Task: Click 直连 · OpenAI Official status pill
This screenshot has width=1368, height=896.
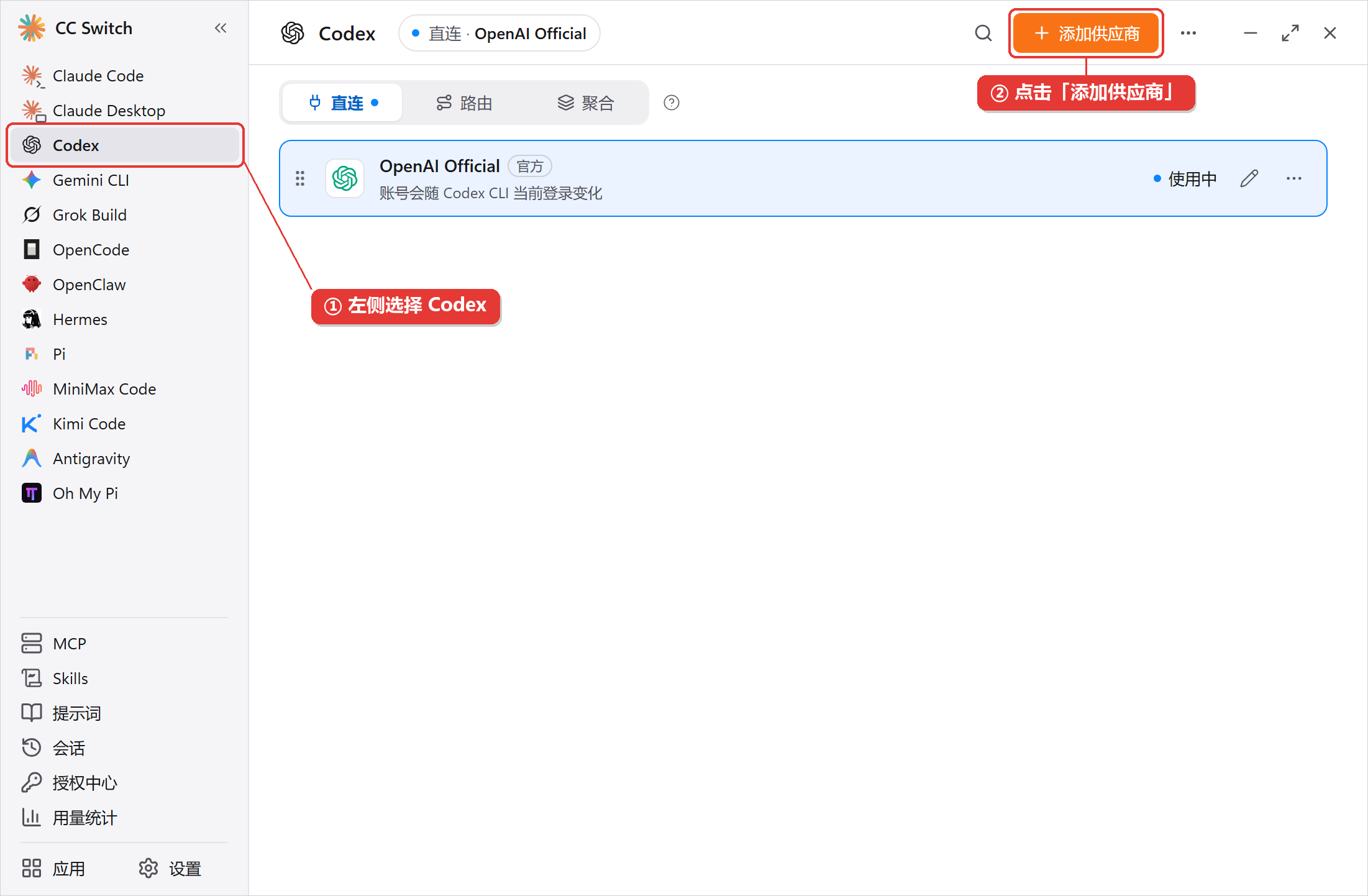Action: 499,34
